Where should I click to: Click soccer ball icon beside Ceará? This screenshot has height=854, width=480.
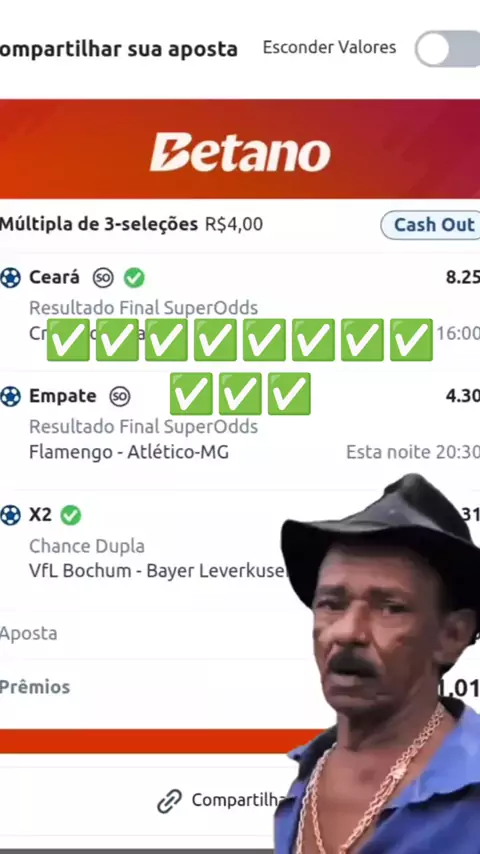(10, 278)
